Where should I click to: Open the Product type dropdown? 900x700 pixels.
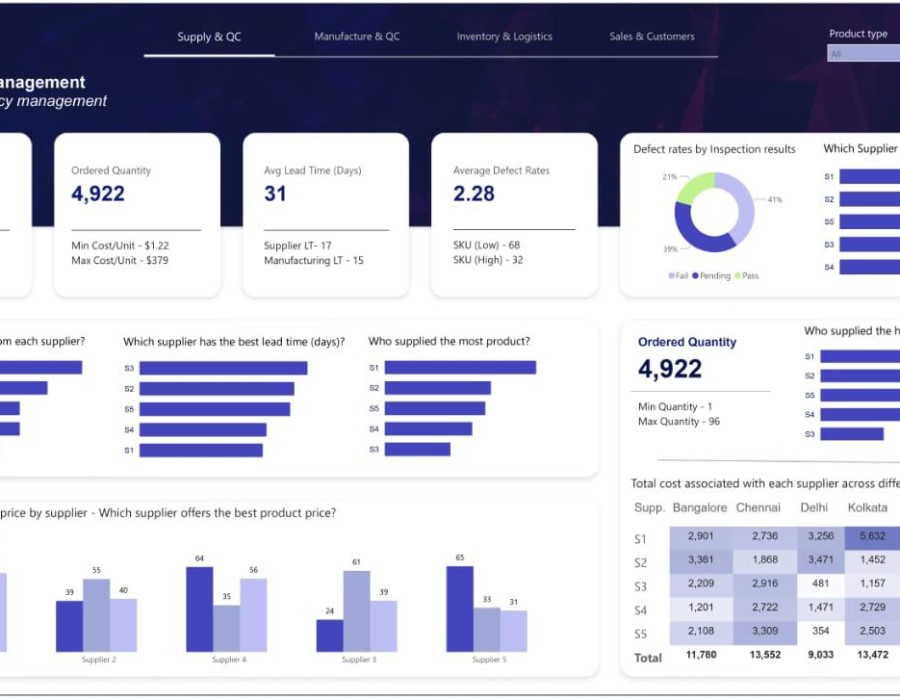[x=863, y=54]
